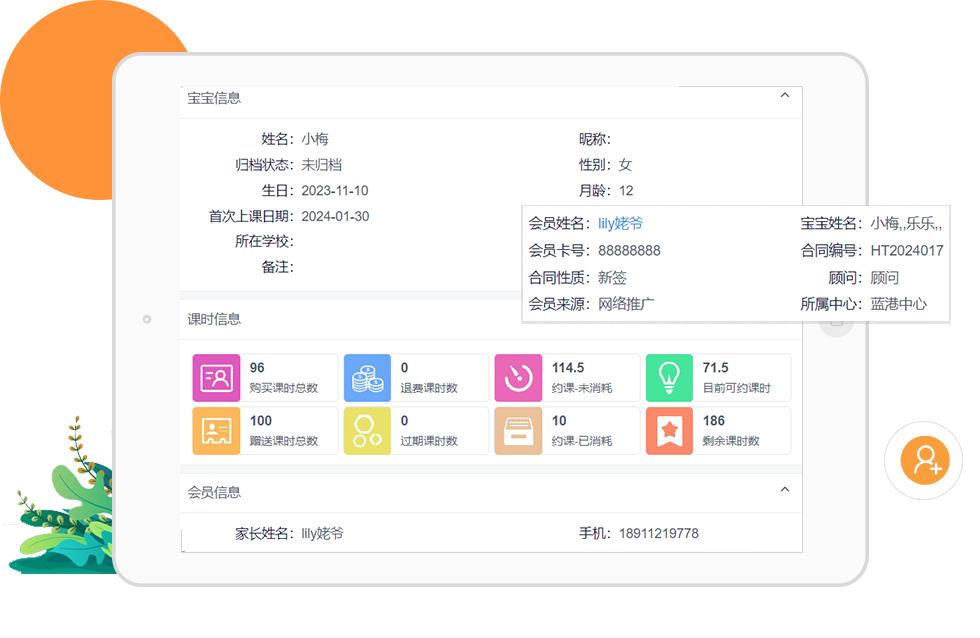Click the blue coins 退费课时数 icon
Screen dimensions: 980x638
click(367, 378)
